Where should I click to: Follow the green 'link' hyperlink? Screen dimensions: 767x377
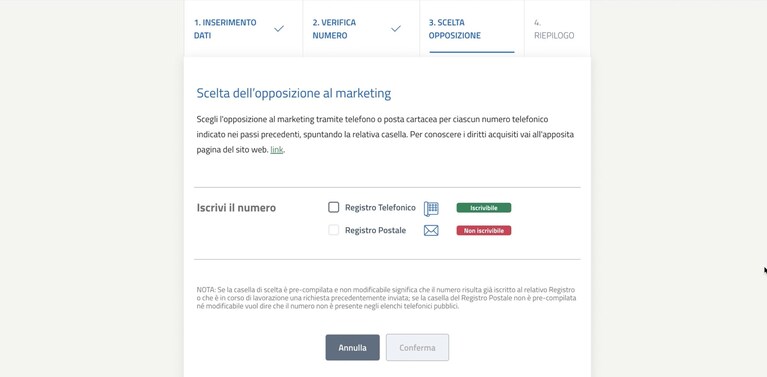point(276,150)
